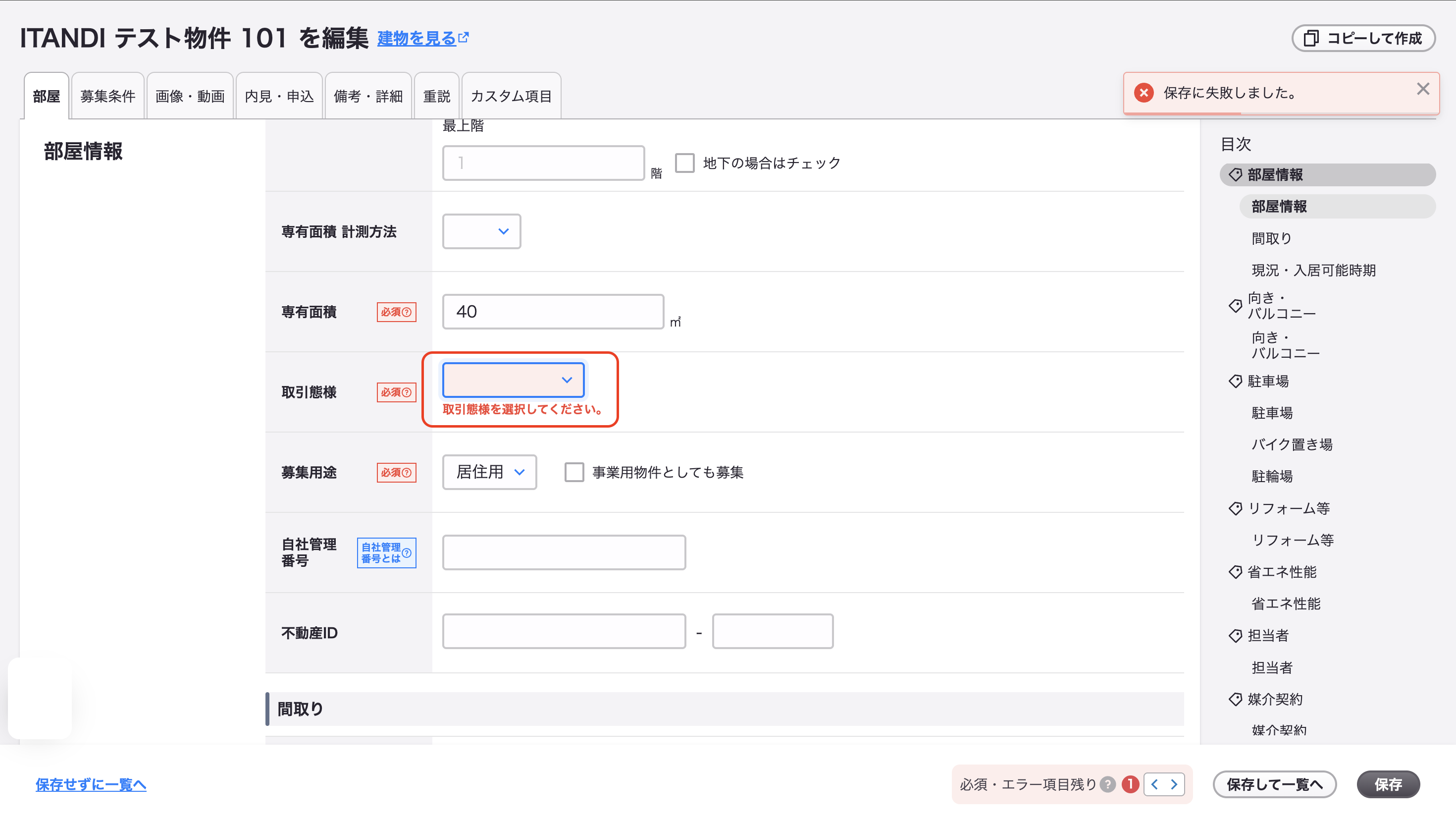1456x824 pixels.
Task: Check 地下の場合はチェック checkbox
Action: [684, 163]
